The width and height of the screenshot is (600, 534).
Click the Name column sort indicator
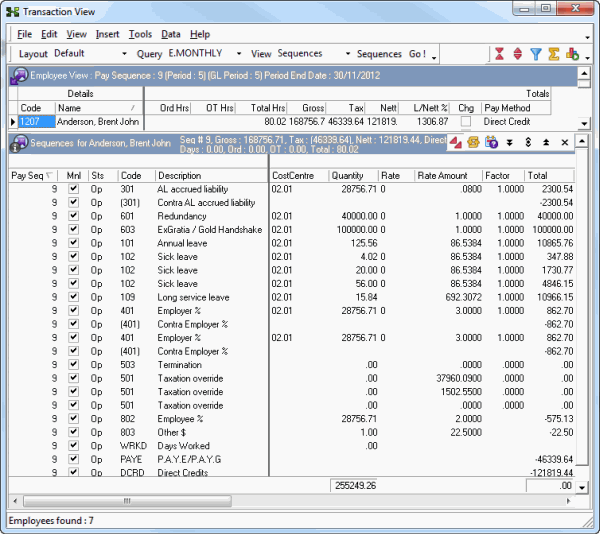point(133,108)
